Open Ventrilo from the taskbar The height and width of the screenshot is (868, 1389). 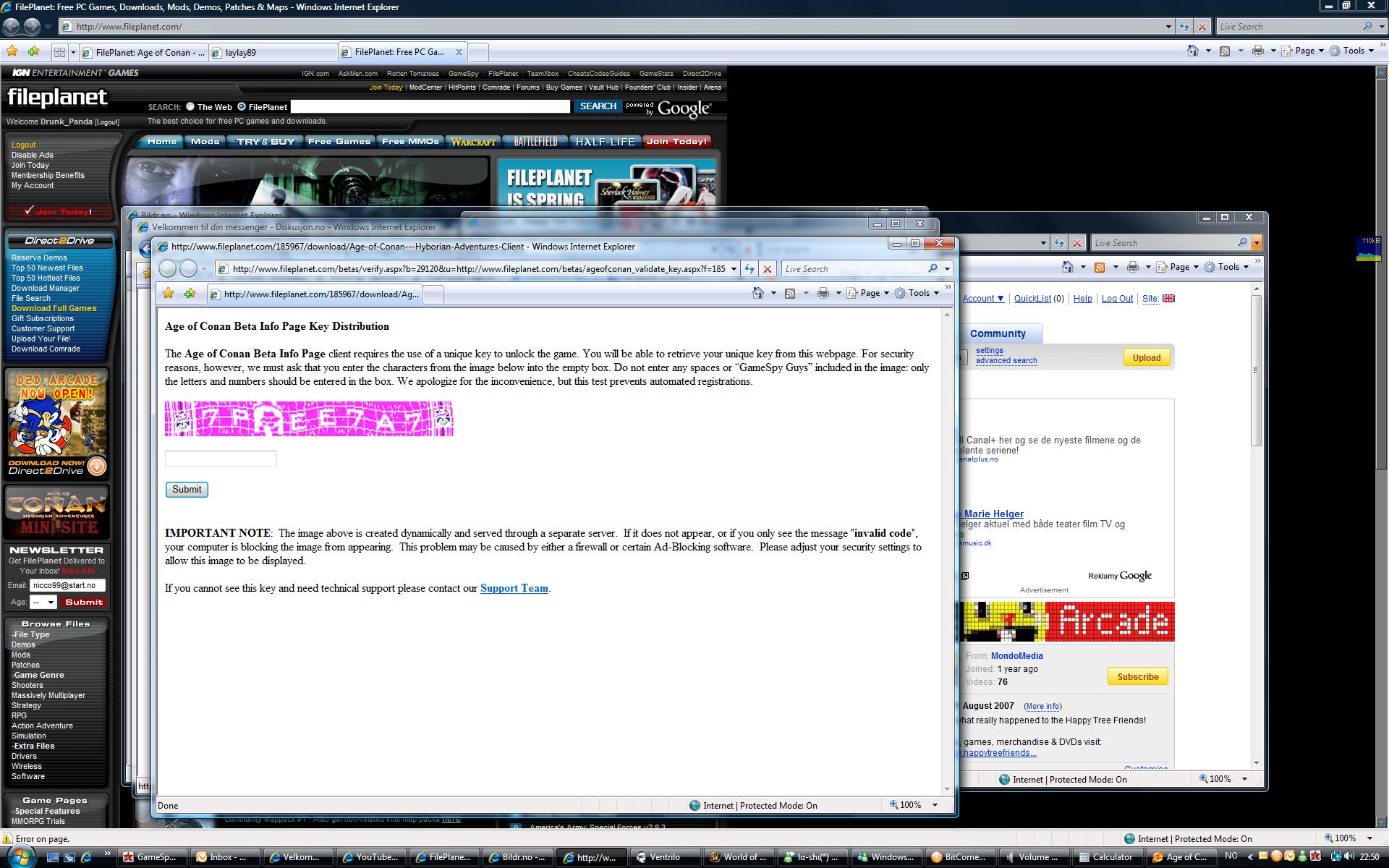point(665,857)
